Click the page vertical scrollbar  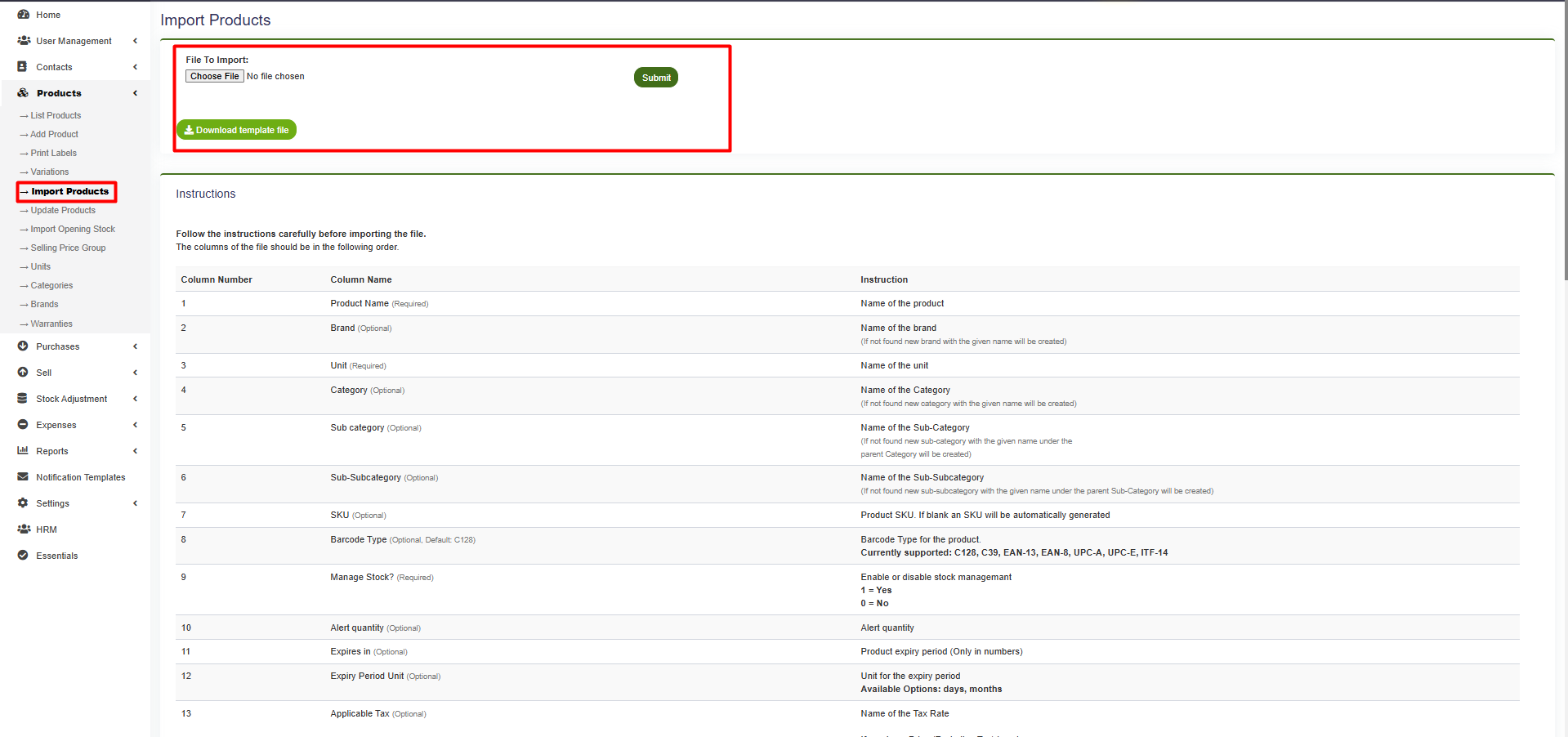[x=1565, y=141]
